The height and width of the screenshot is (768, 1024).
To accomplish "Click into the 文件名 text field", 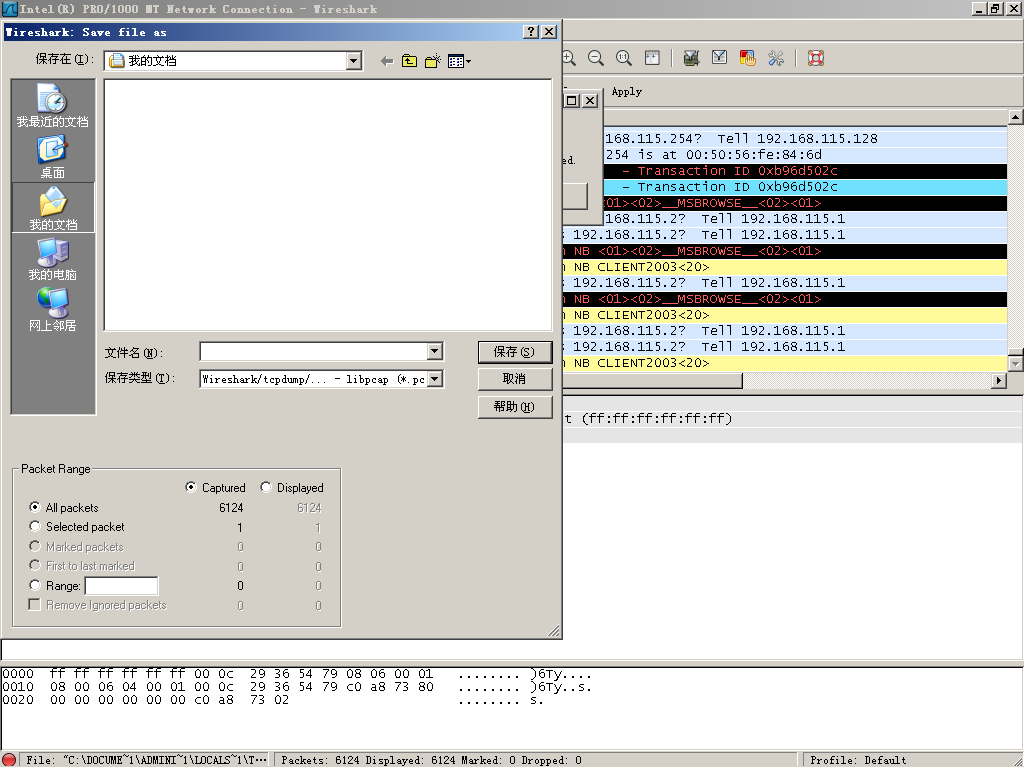I will pos(313,352).
